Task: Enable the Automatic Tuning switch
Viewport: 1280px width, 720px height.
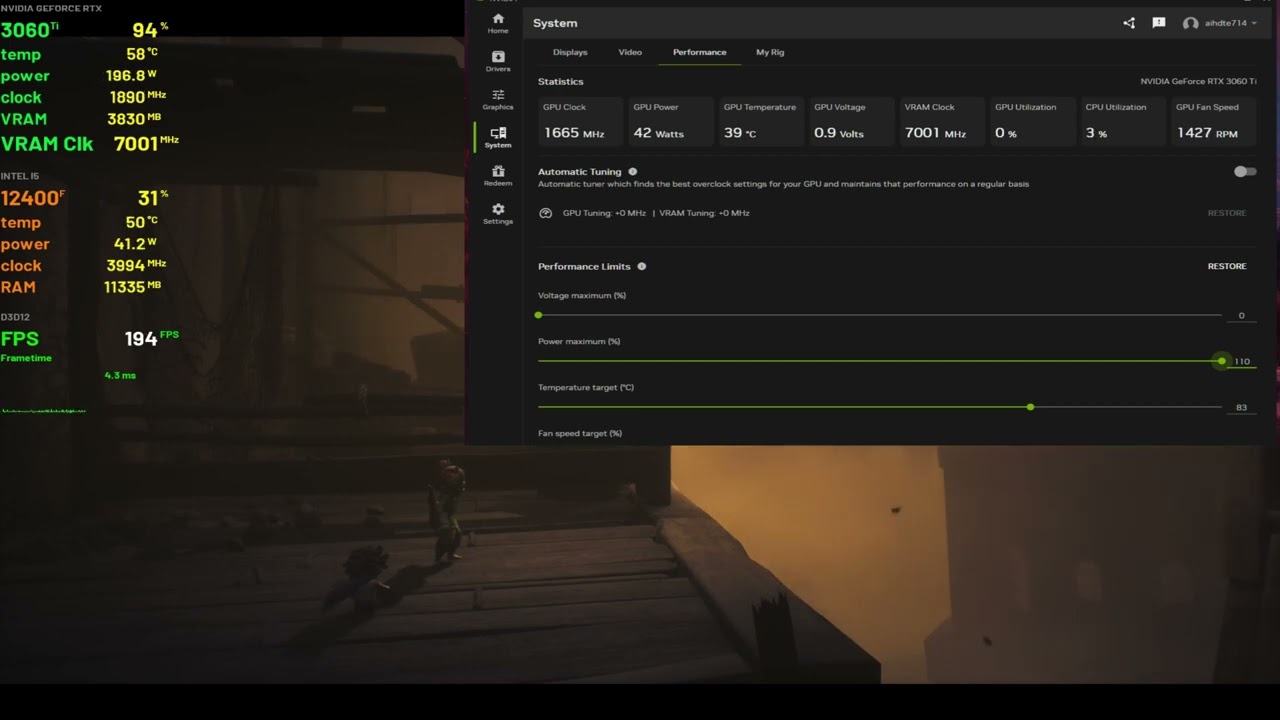Action: (x=1245, y=172)
